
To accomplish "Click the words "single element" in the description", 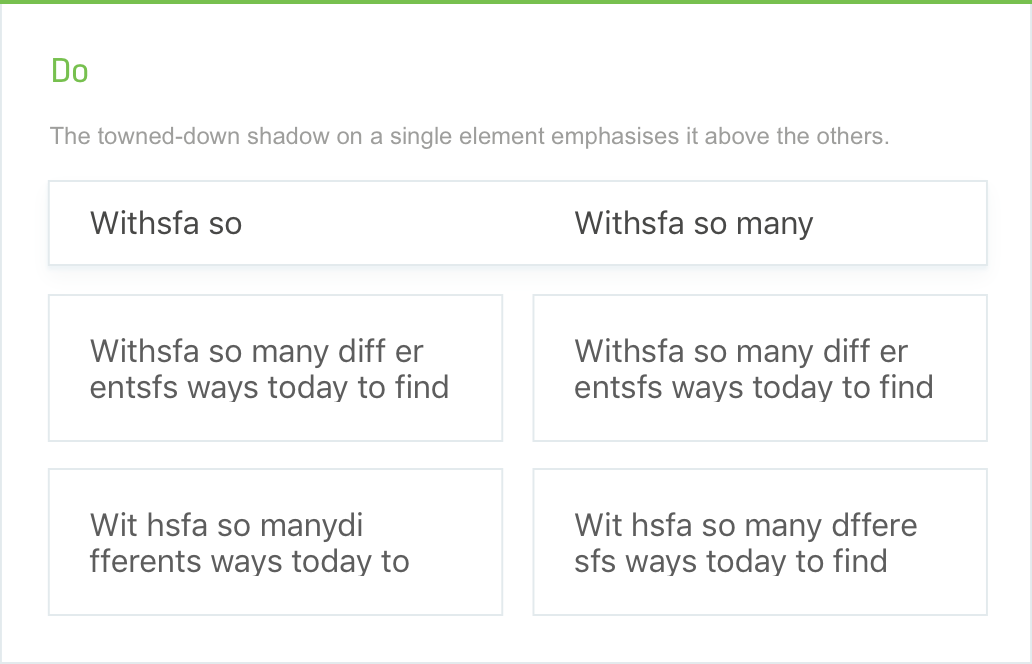I will 467,137.
